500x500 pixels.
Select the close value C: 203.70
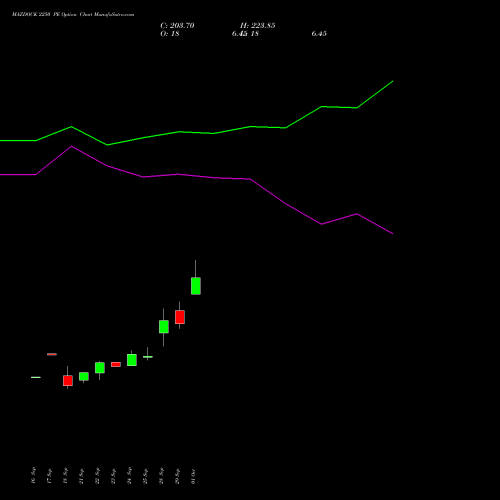click(x=177, y=26)
